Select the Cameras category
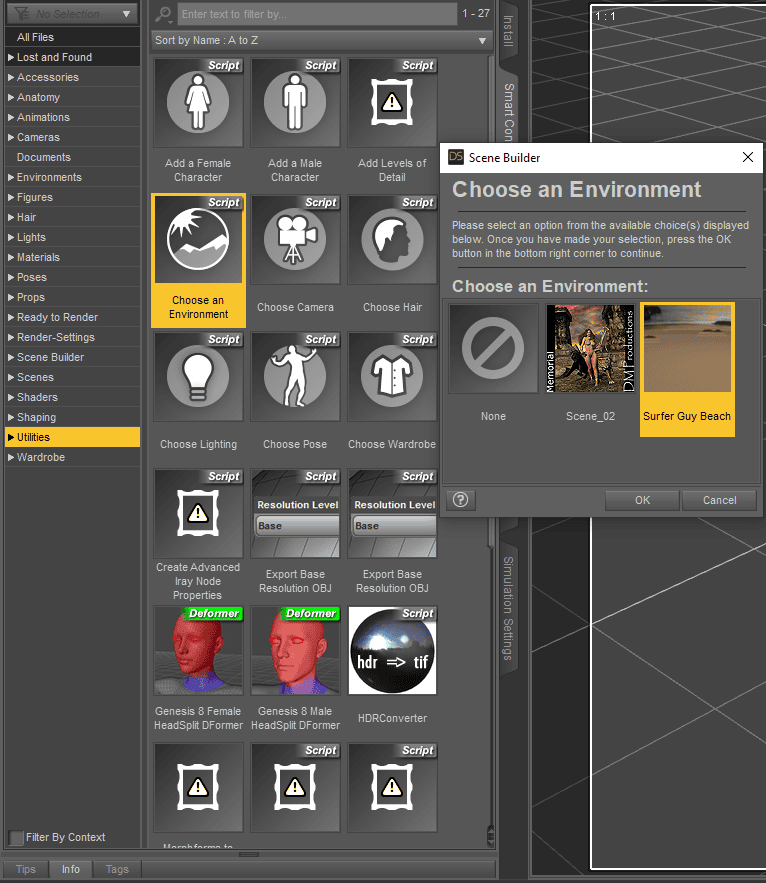766x883 pixels. coord(72,137)
